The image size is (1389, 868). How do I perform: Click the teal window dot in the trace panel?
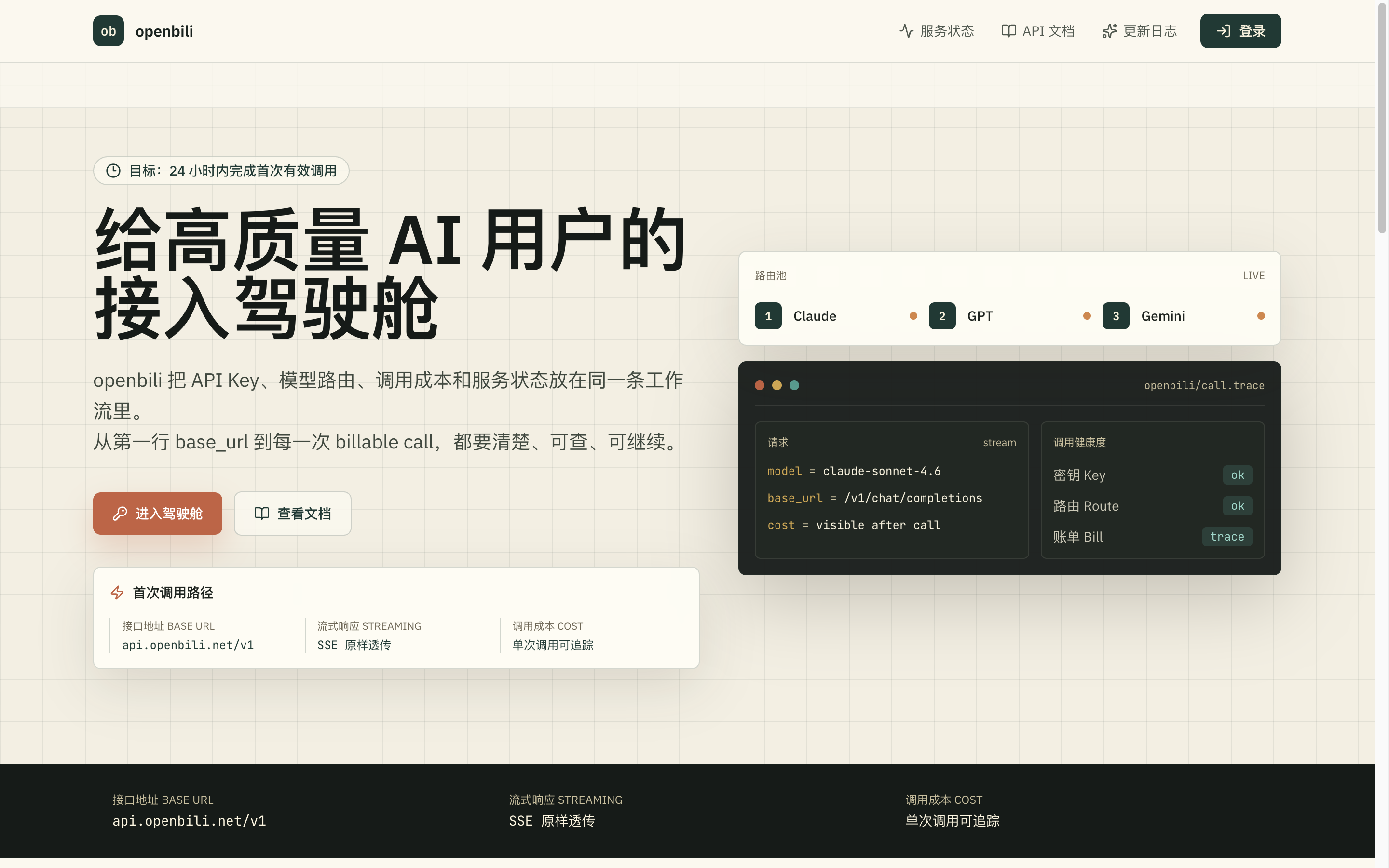[x=794, y=385]
